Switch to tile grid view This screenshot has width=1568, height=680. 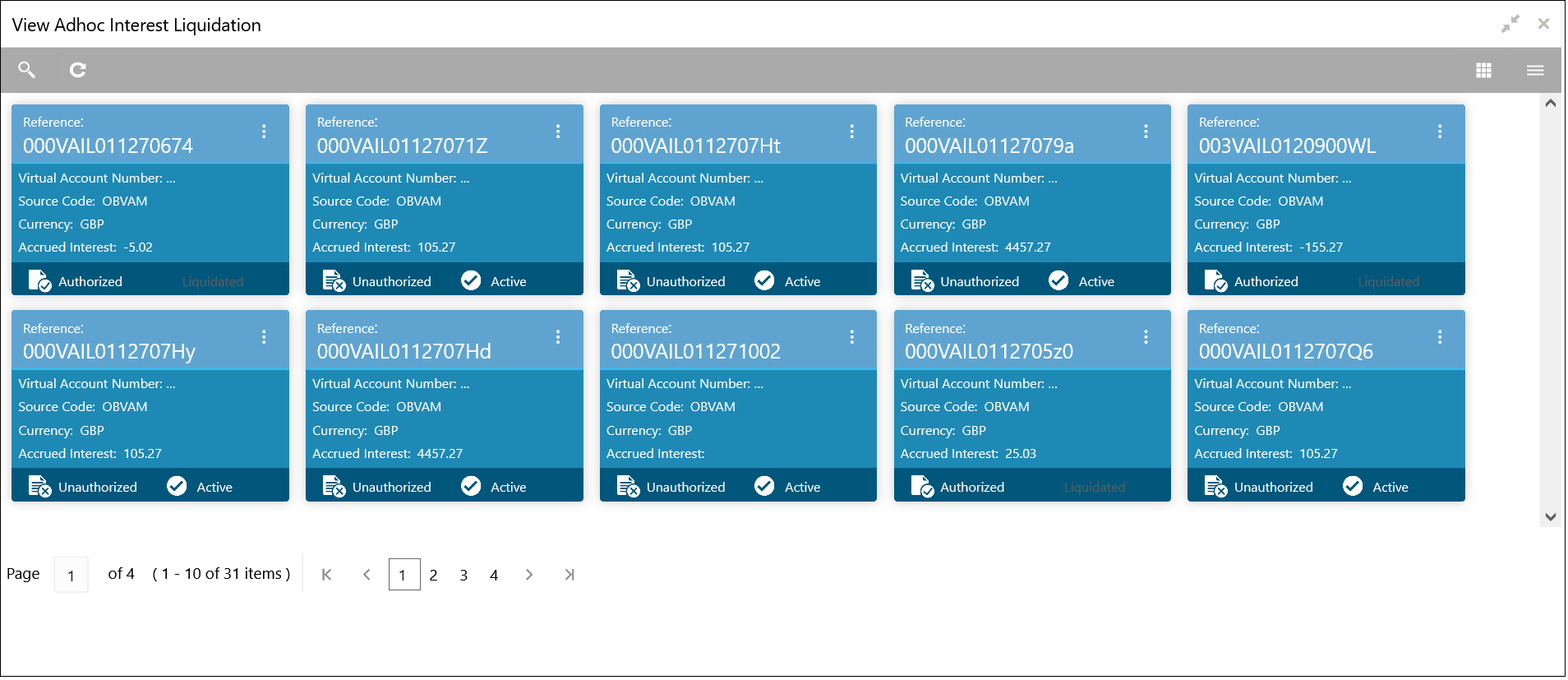coord(1484,71)
